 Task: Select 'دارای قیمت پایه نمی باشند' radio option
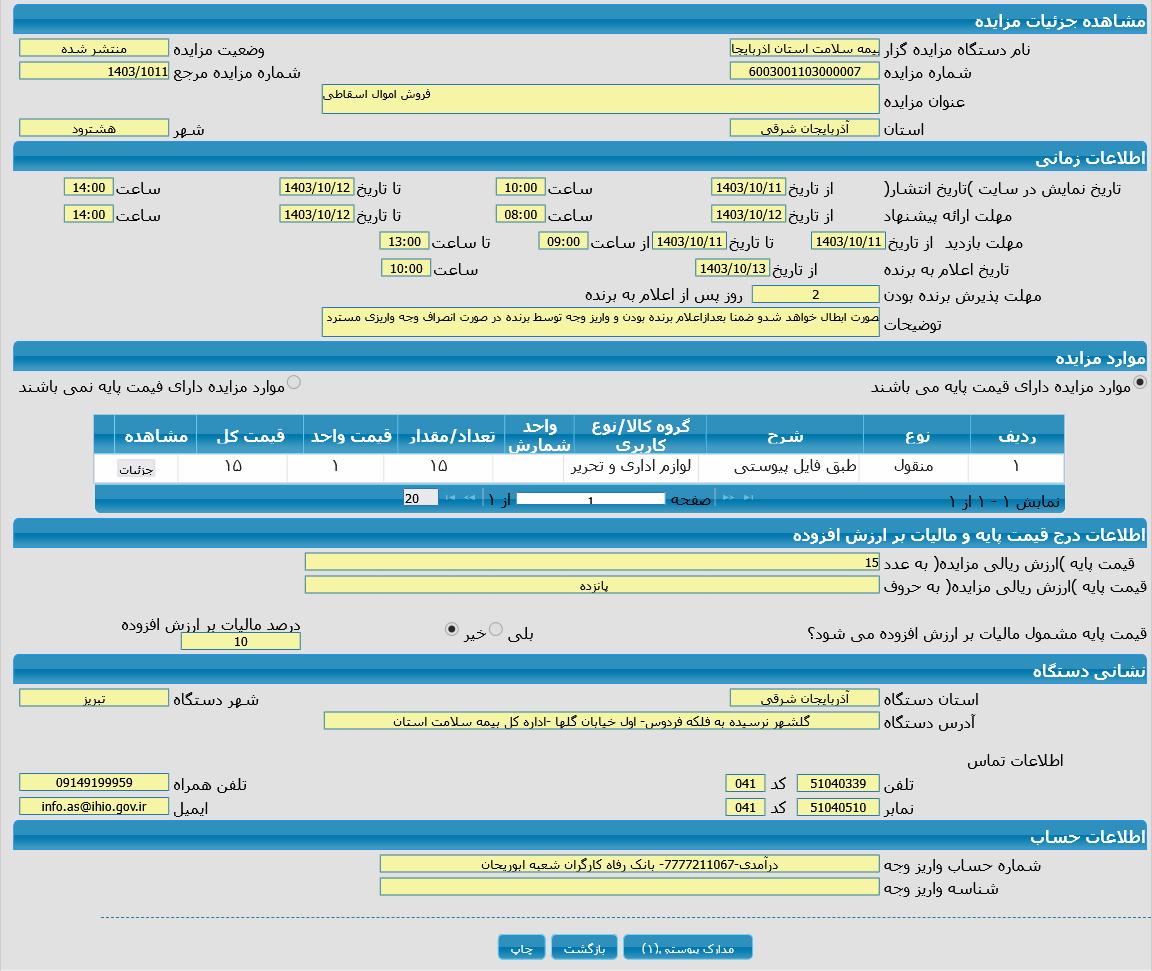click(x=294, y=382)
